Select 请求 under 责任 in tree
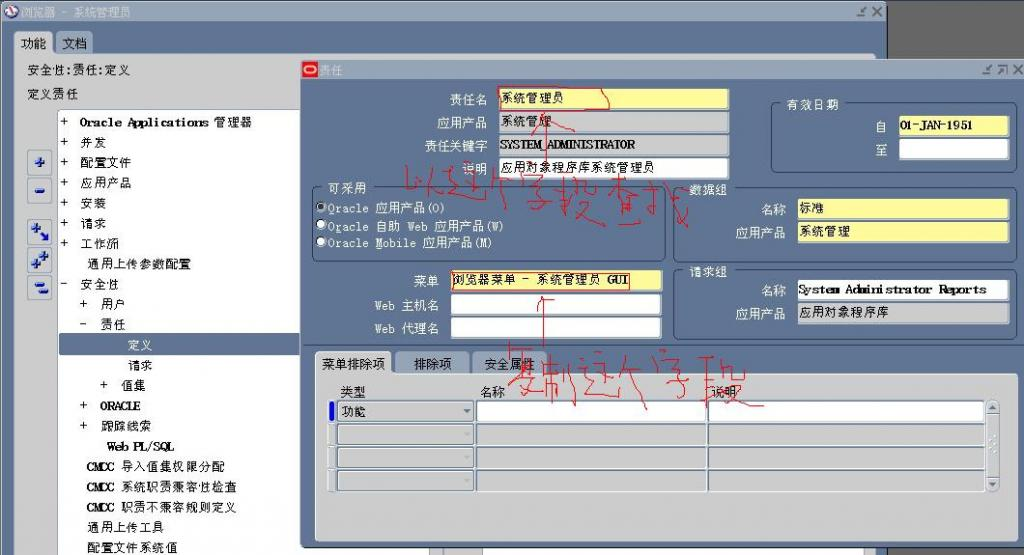 point(140,365)
